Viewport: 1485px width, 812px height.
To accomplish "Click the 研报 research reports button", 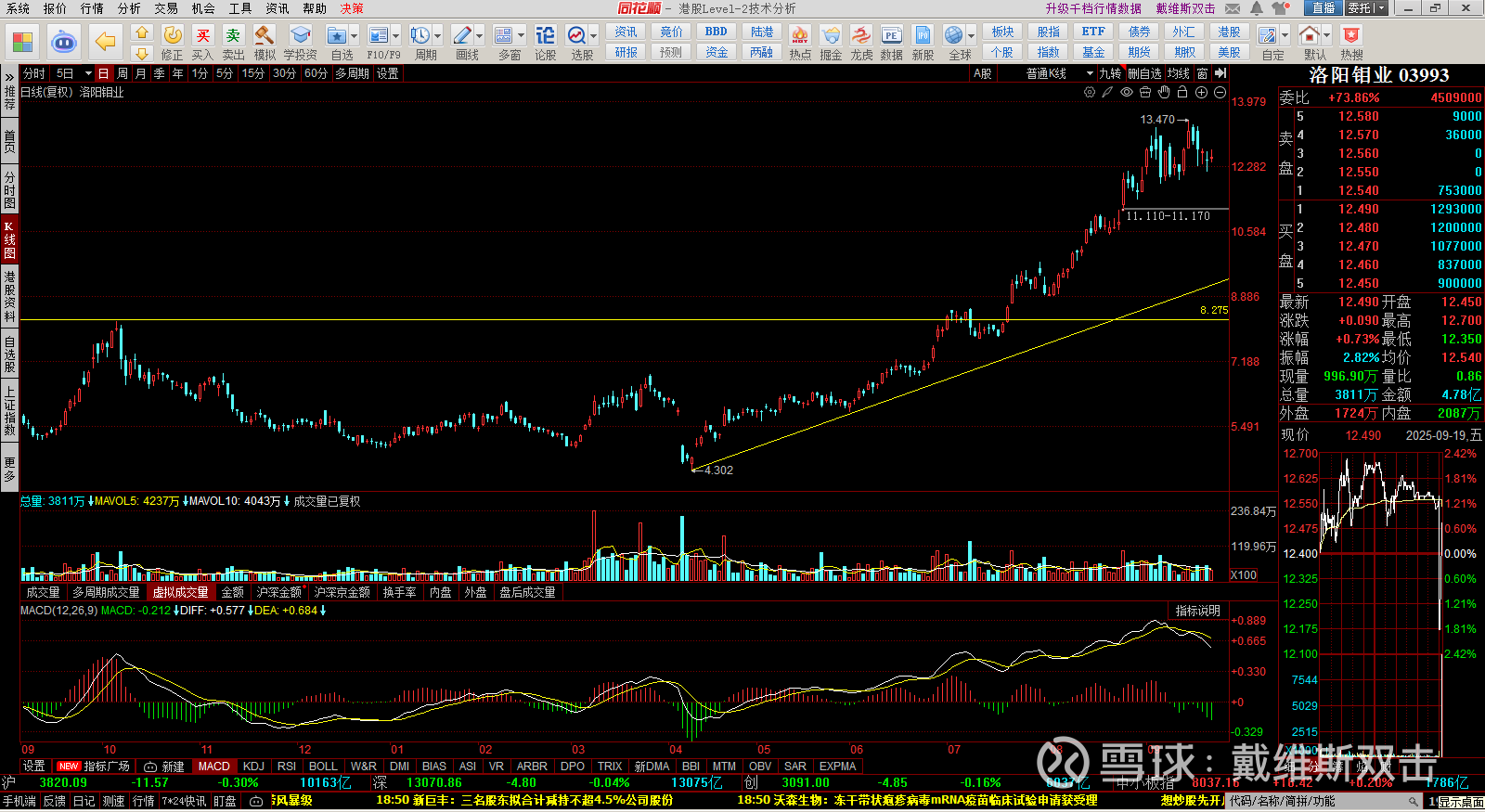I will pos(626,53).
